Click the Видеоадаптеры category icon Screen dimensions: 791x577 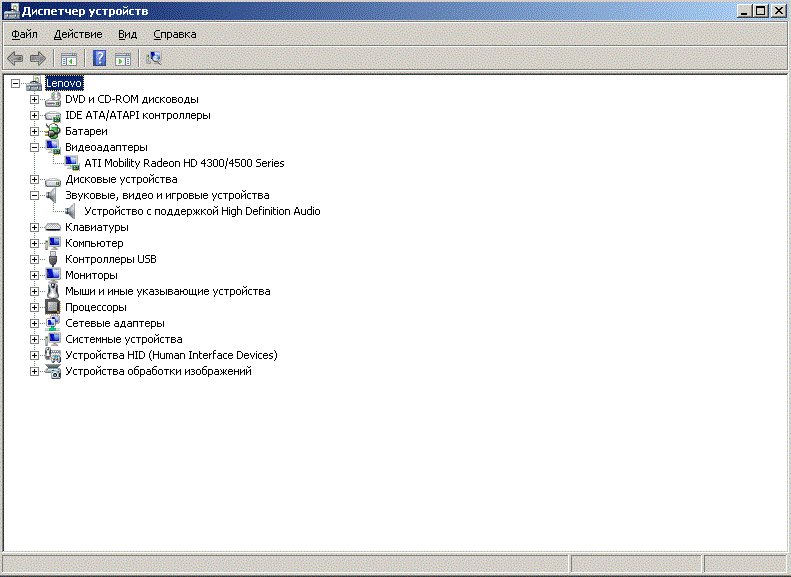coord(53,147)
